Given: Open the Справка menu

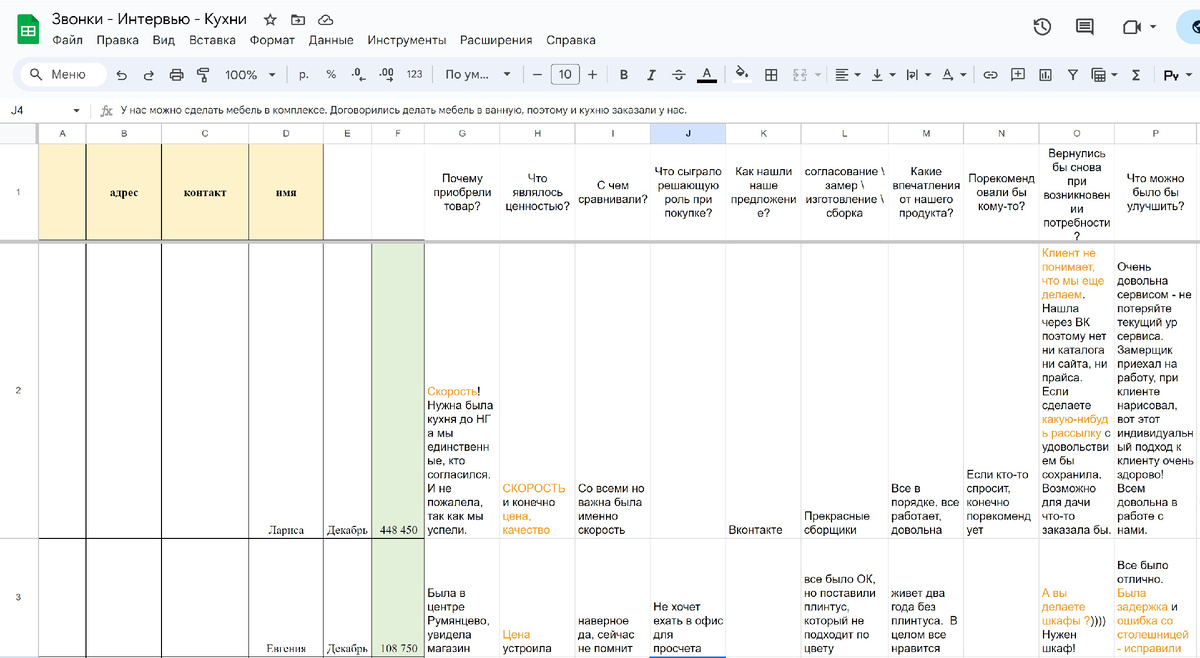Looking at the screenshot, I should coord(571,41).
